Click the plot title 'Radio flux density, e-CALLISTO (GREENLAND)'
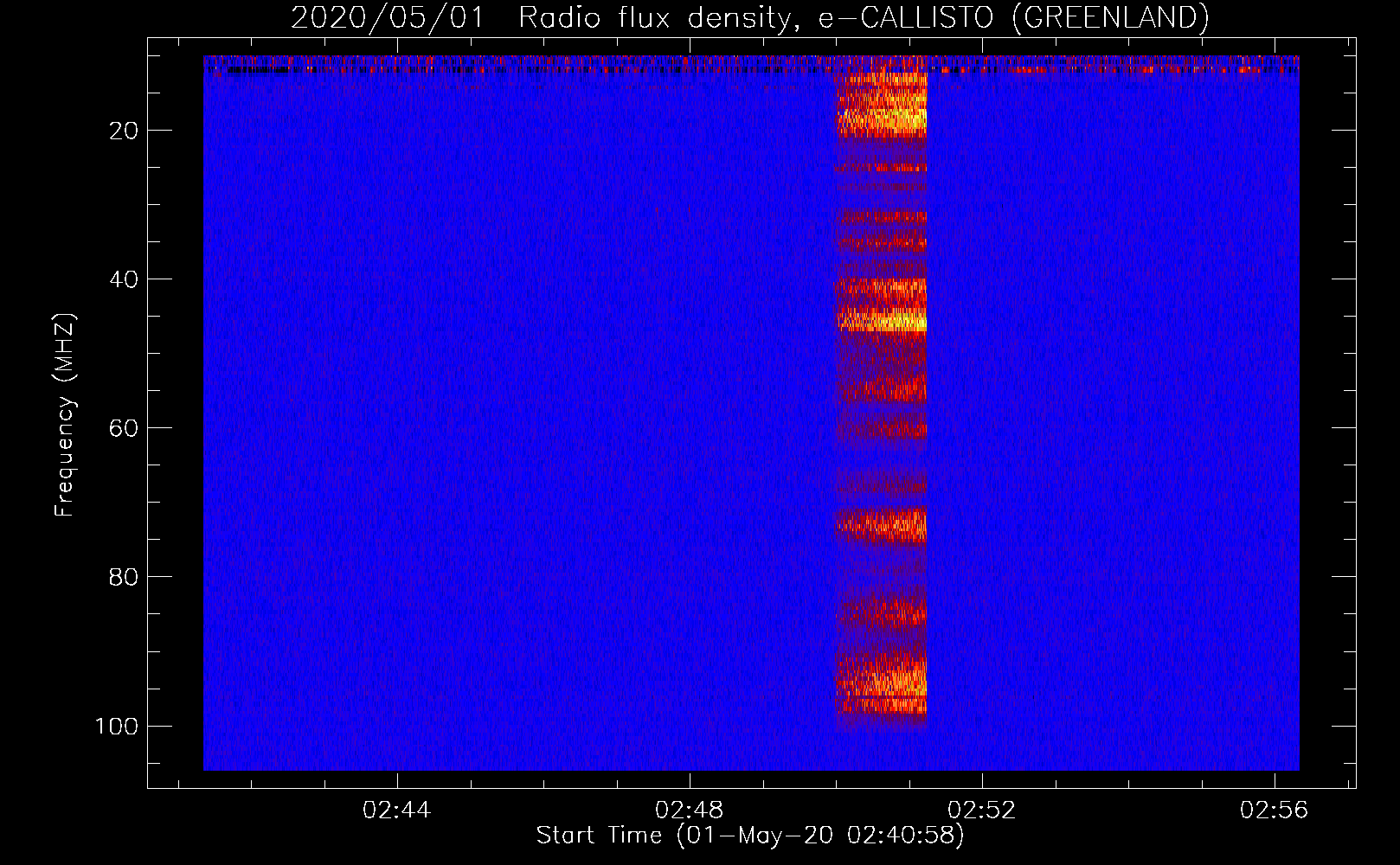The image size is (1400, 865). pos(864,17)
